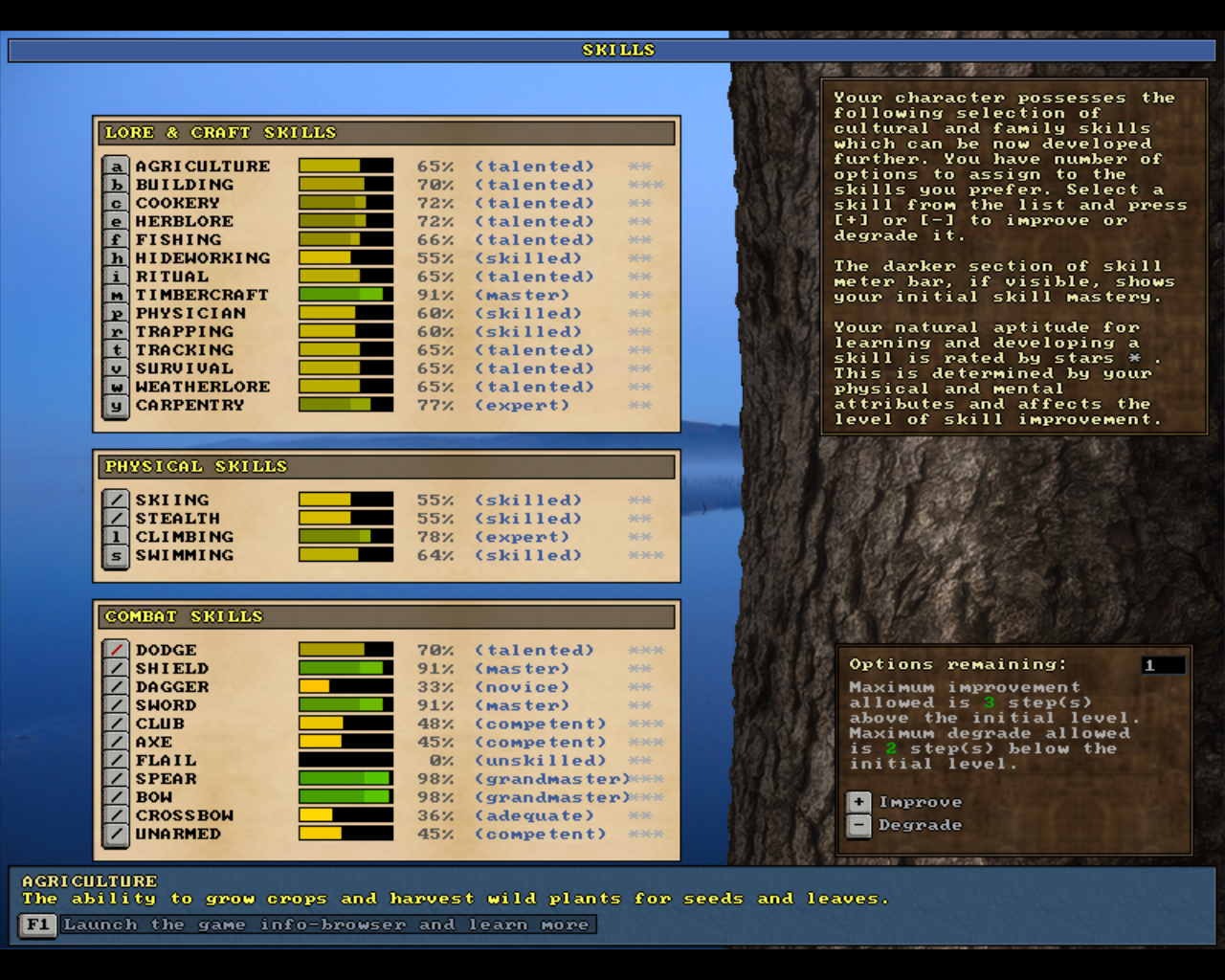This screenshot has height=980, width=1225.
Task: Click the F1 key icon for info-browser
Action: (38, 925)
